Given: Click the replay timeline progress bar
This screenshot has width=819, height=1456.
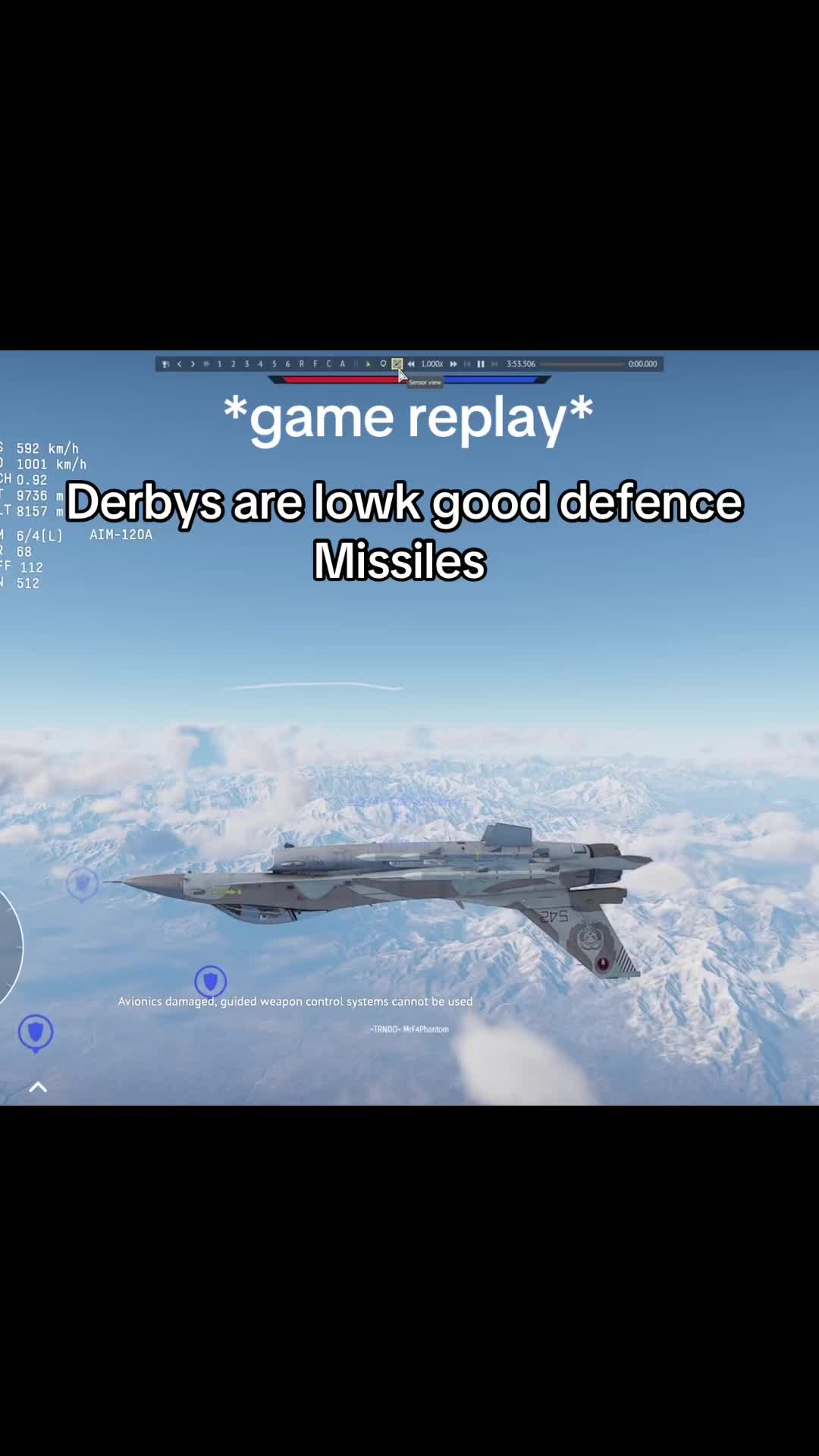Looking at the screenshot, I should click(582, 364).
